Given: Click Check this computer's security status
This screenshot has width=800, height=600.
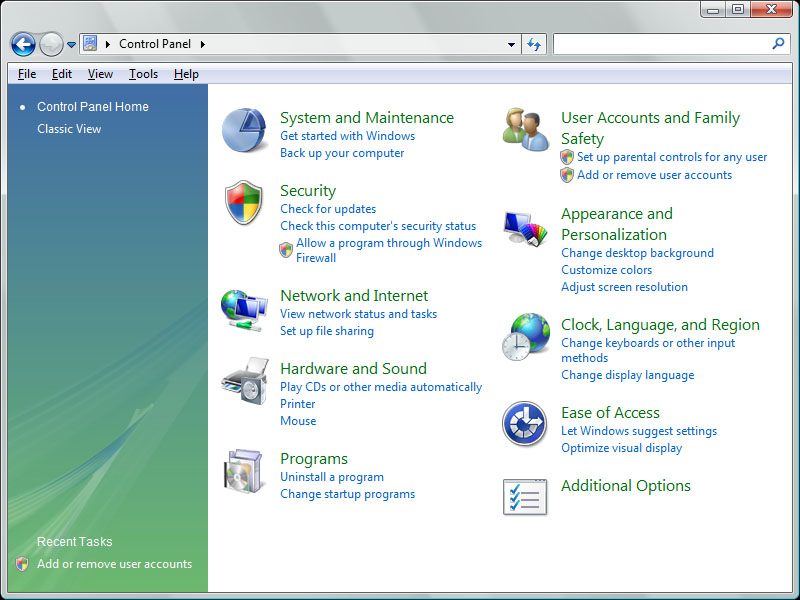Looking at the screenshot, I should pyautogui.click(x=378, y=226).
